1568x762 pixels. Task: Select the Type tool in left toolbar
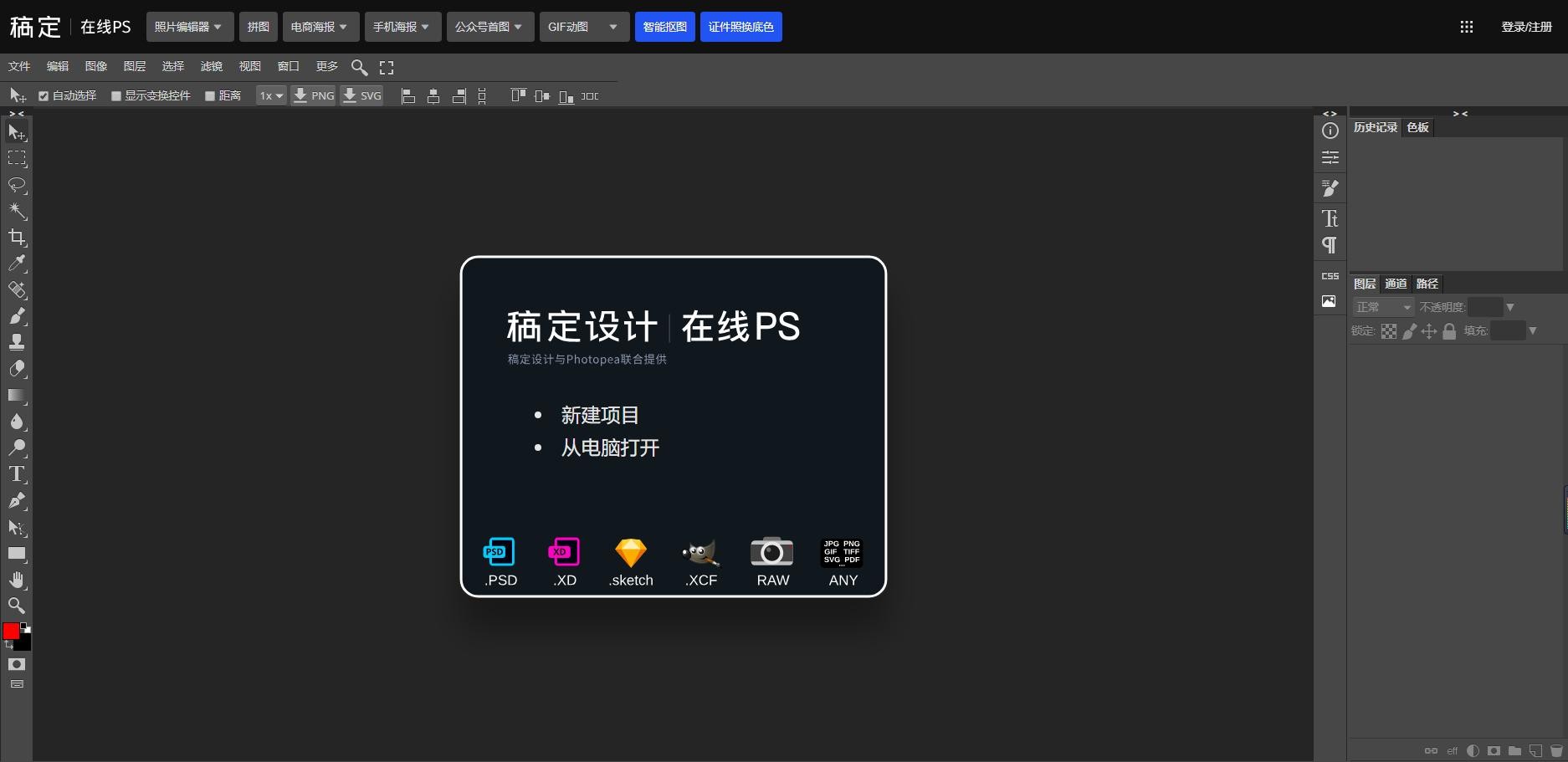click(x=17, y=474)
